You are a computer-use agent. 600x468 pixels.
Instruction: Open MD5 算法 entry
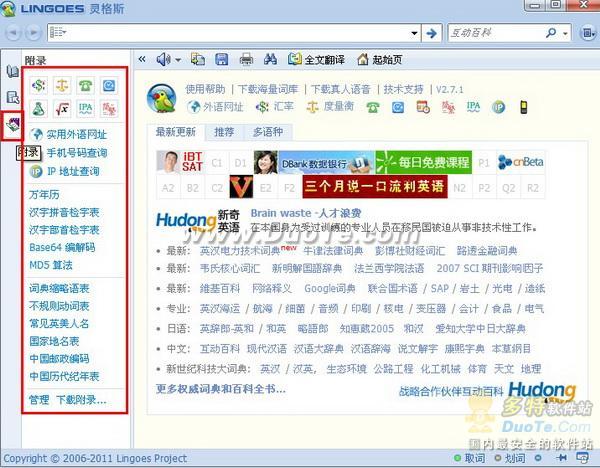(51, 265)
